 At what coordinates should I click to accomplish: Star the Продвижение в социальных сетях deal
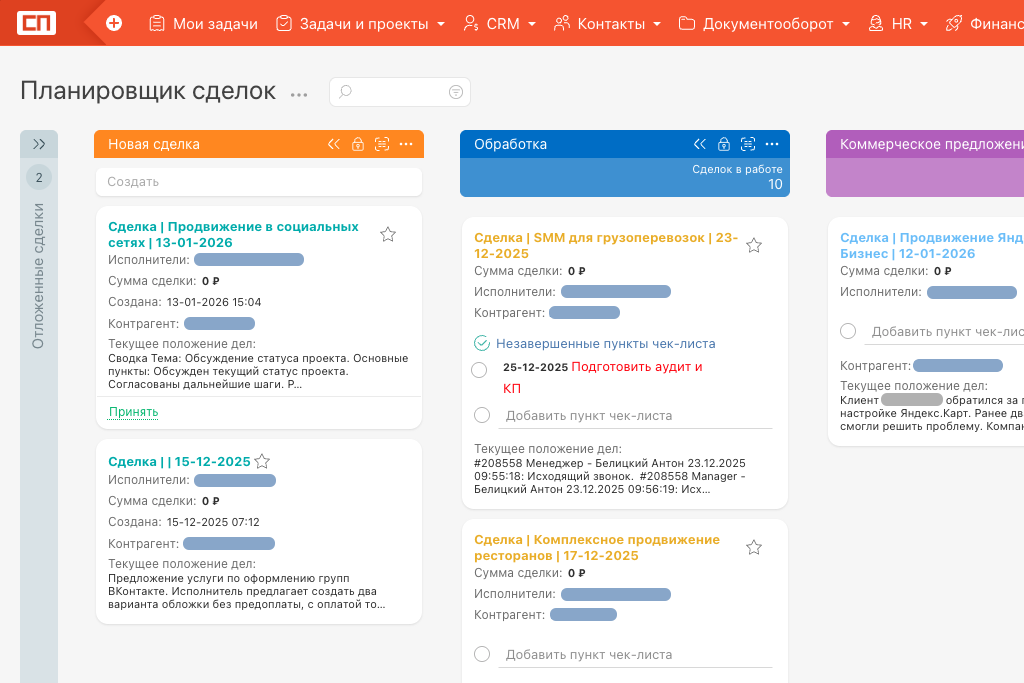388,235
